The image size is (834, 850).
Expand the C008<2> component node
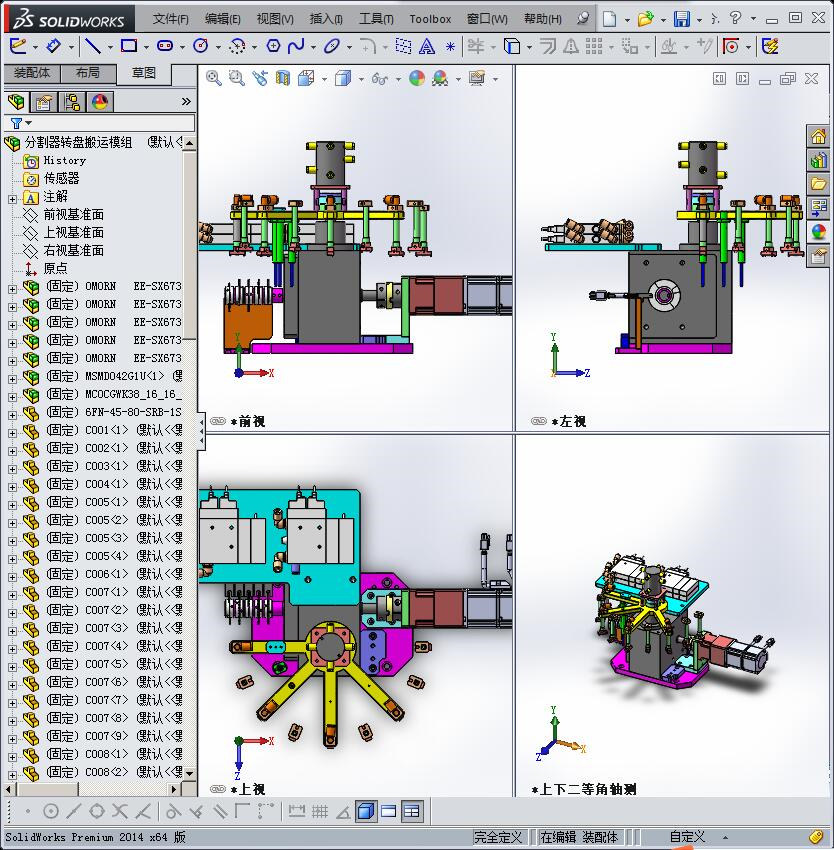tap(12, 775)
